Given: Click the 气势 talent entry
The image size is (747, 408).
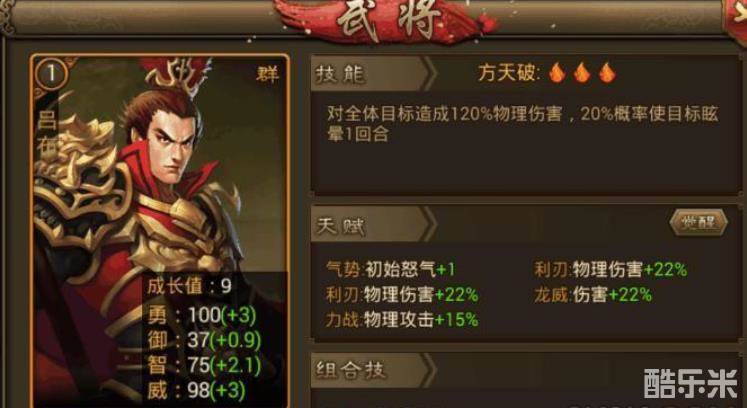Looking at the screenshot, I should [391, 269].
